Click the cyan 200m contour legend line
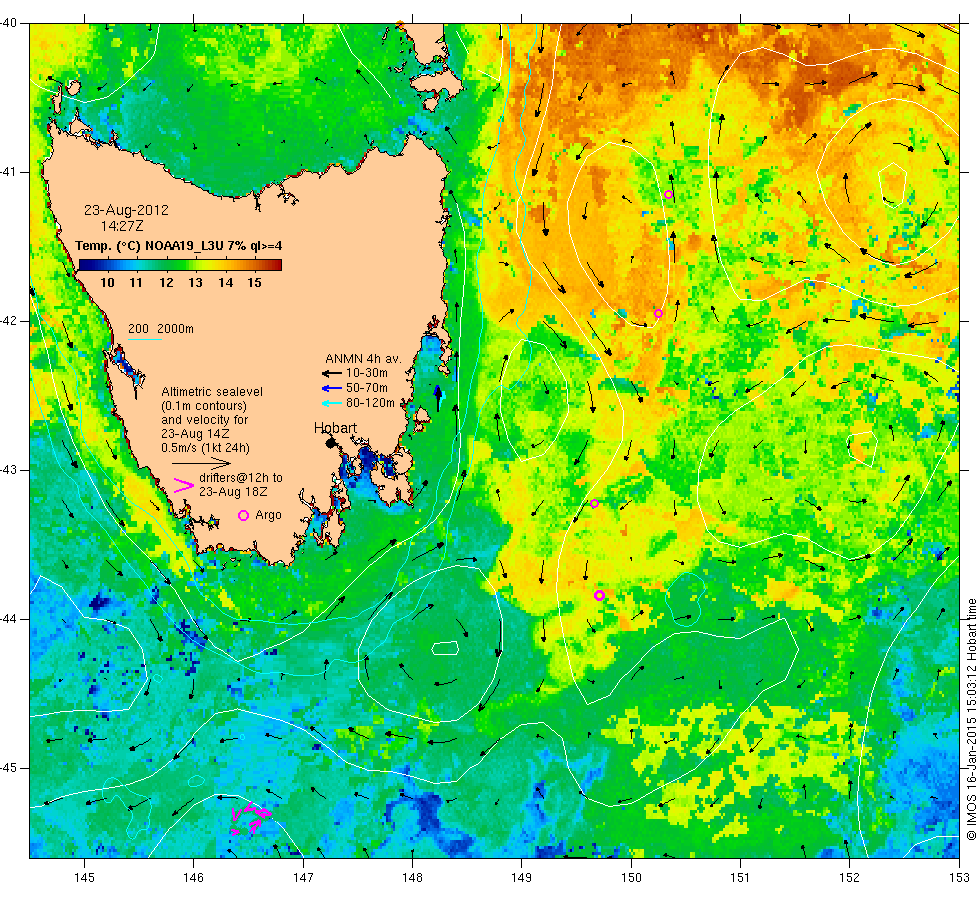Screen dimensions: 980x900 click(145, 339)
